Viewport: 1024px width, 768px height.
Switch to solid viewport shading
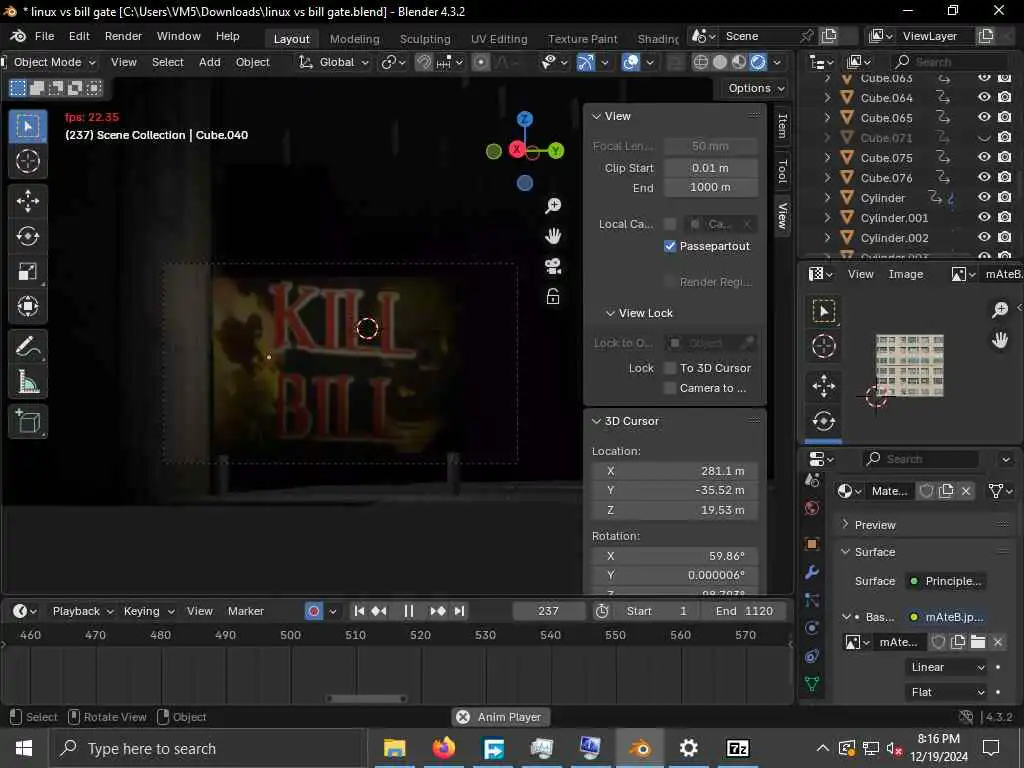[720, 62]
